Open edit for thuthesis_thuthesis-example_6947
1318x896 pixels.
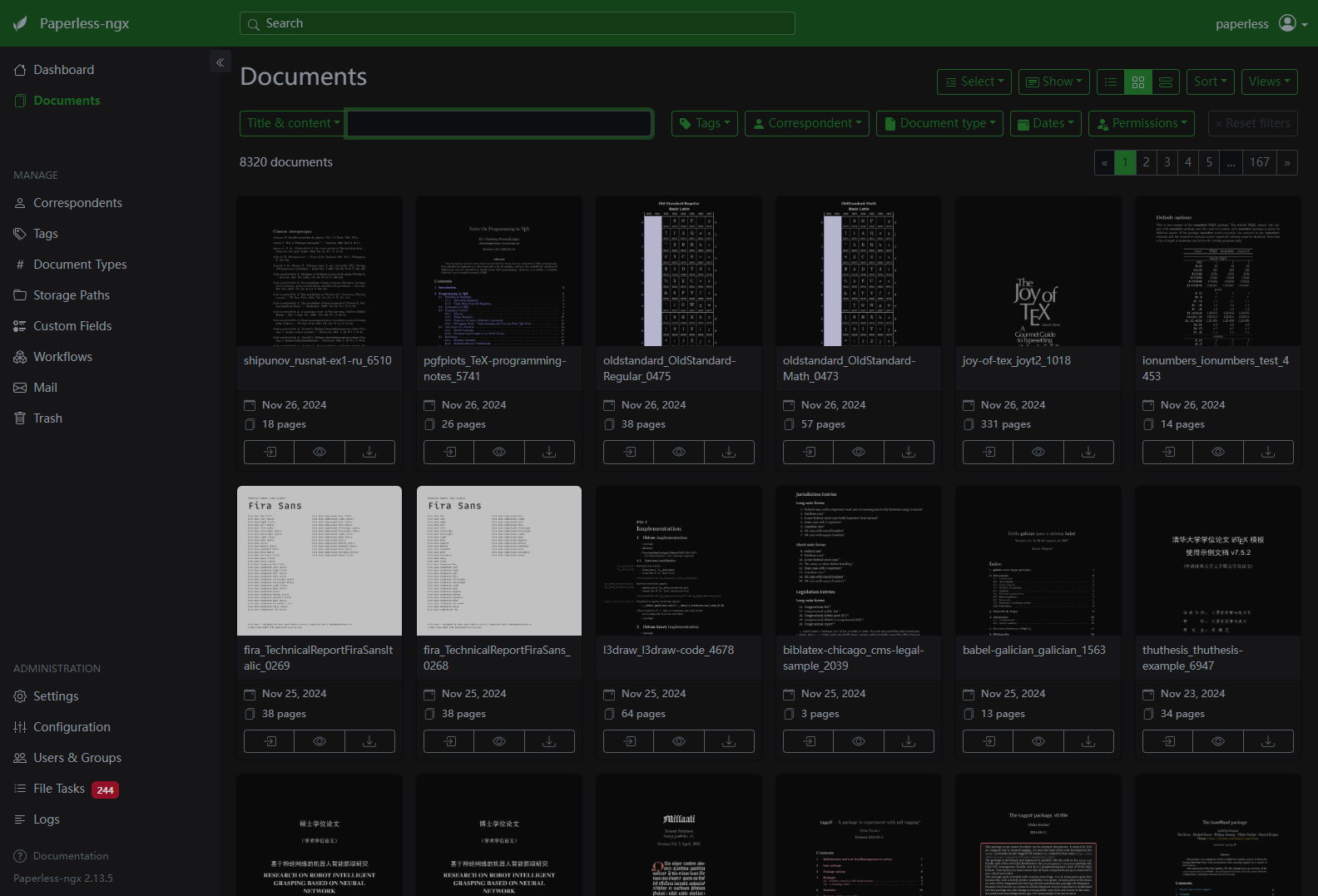pos(1168,741)
